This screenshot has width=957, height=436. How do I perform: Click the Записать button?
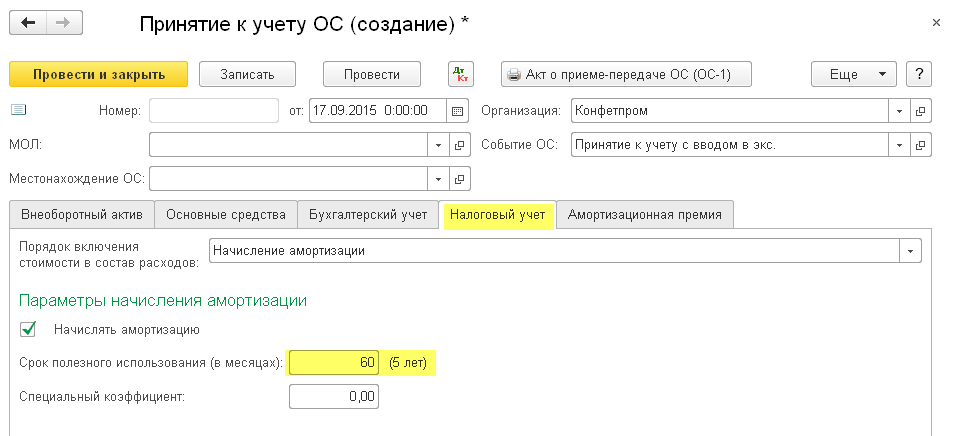250,74
